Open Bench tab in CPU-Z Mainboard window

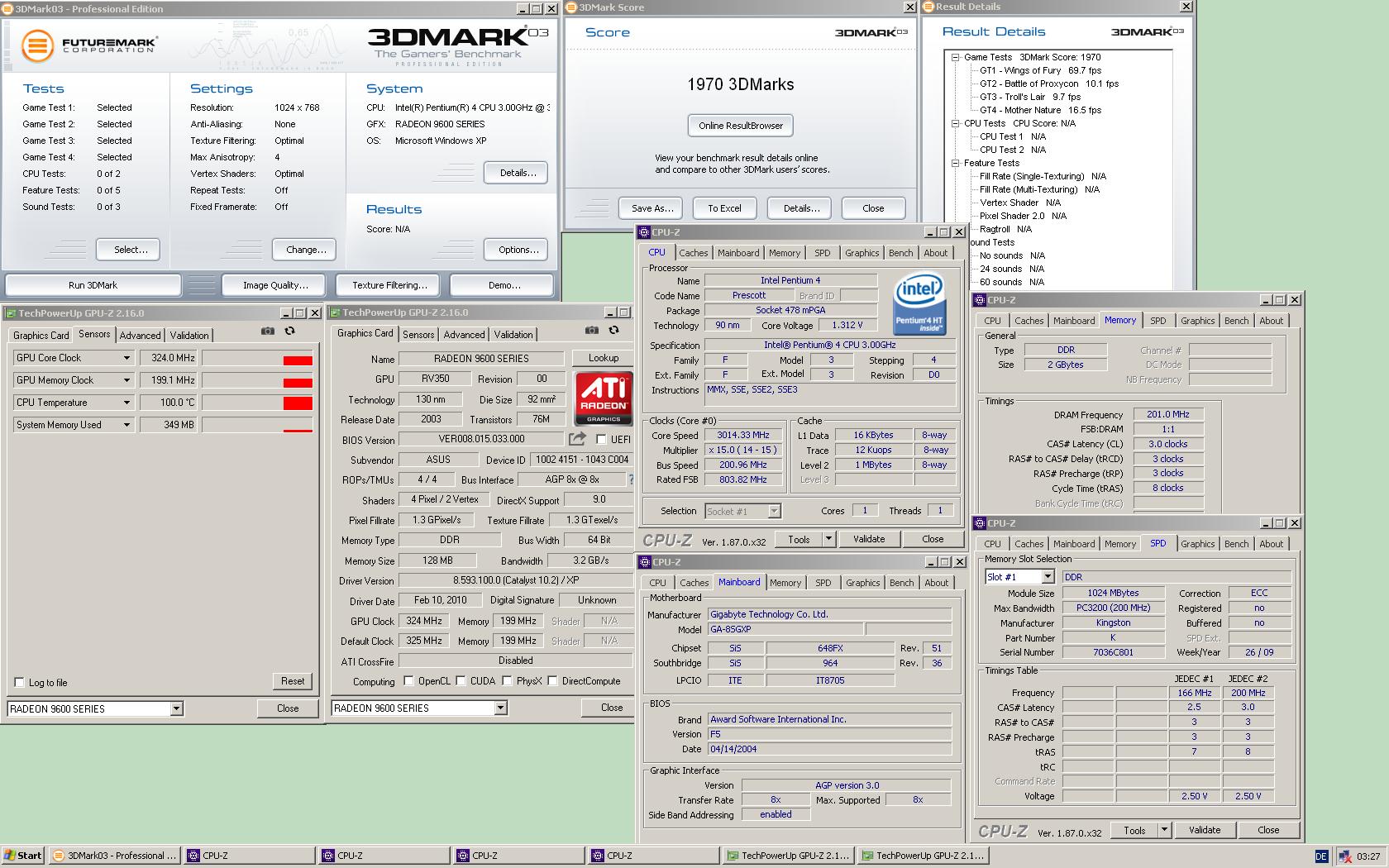(x=902, y=583)
